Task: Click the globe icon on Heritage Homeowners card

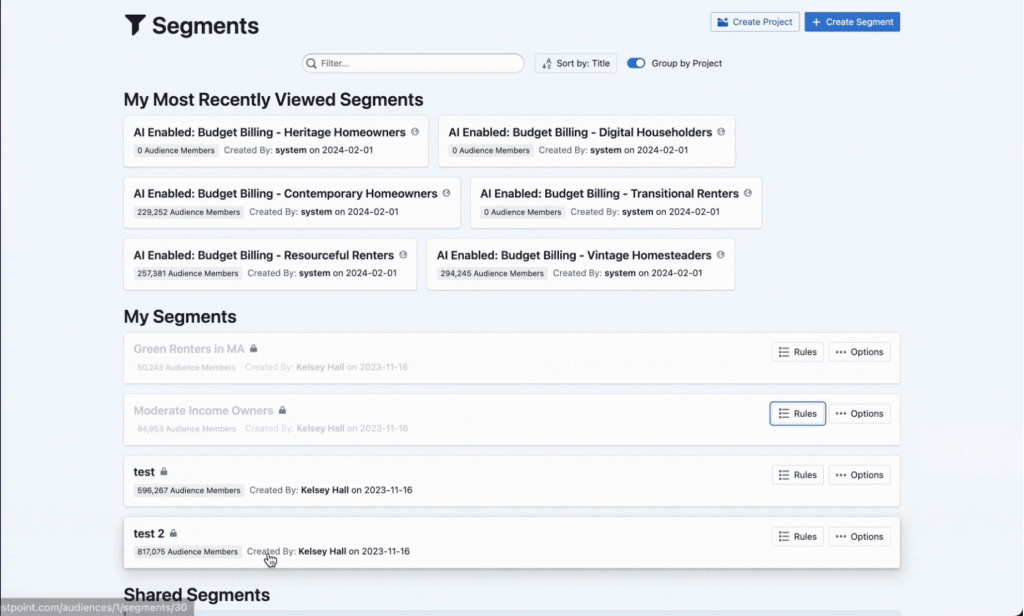Action: coord(414,132)
